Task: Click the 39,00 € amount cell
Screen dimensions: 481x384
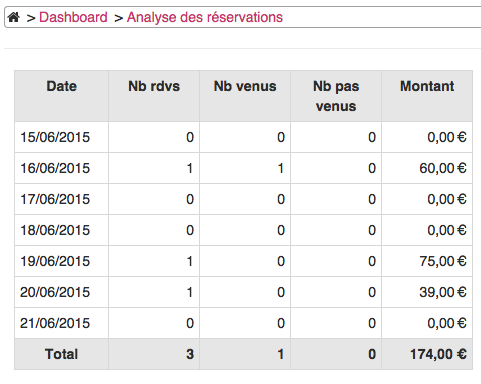Action: 427,292
